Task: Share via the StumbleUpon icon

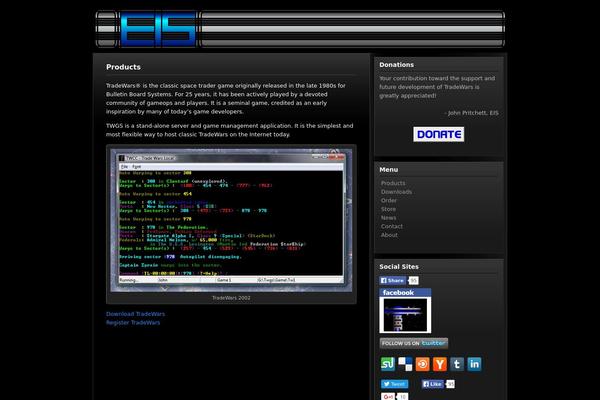Action: pyautogui.click(x=387, y=364)
